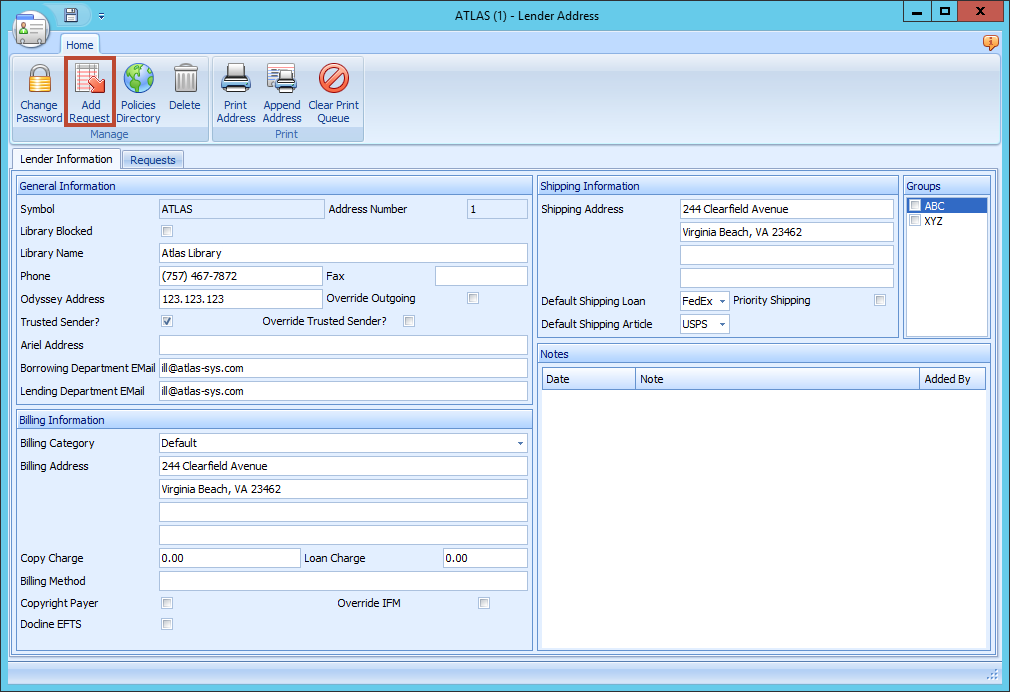Click the save icon in title bar

point(71,15)
